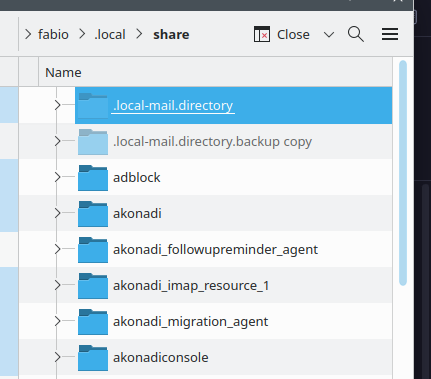Click the vertical scrollbar handle
This screenshot has height=379, width=431.
(x=403, y=173)
